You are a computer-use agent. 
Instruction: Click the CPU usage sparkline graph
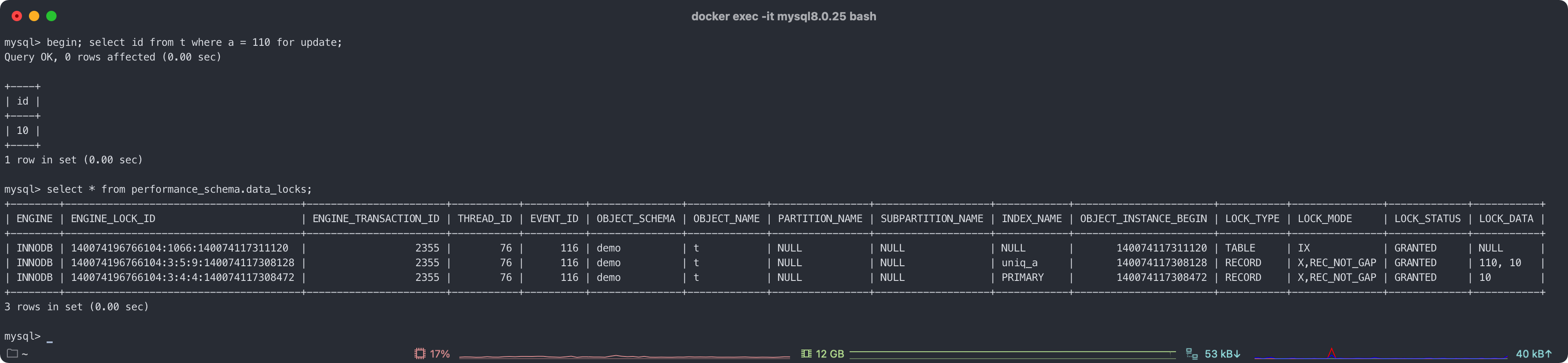pos(624,356)
